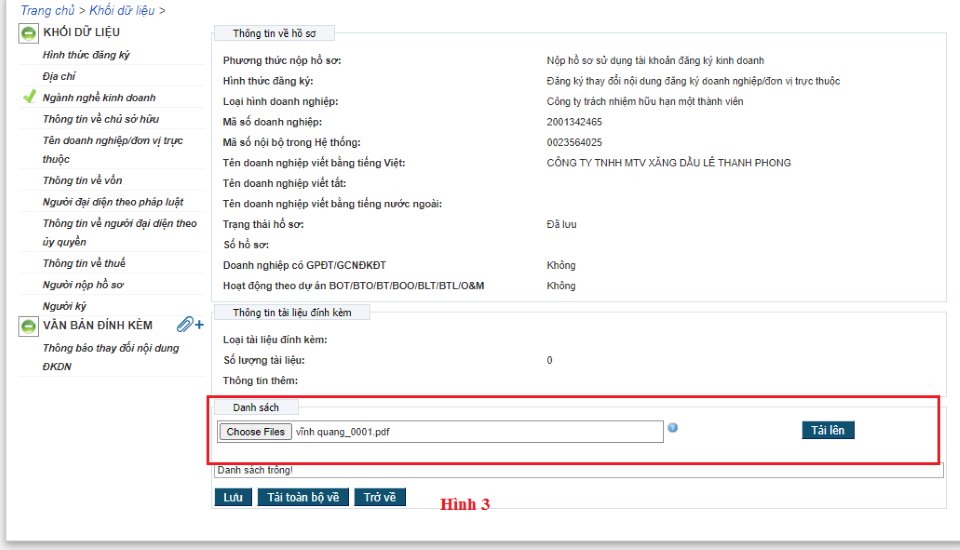This screenshot has width=960, height=550.
Task: Click the file field showing vĩnh quang_0001.pdf
Action: tap(440, 431)
